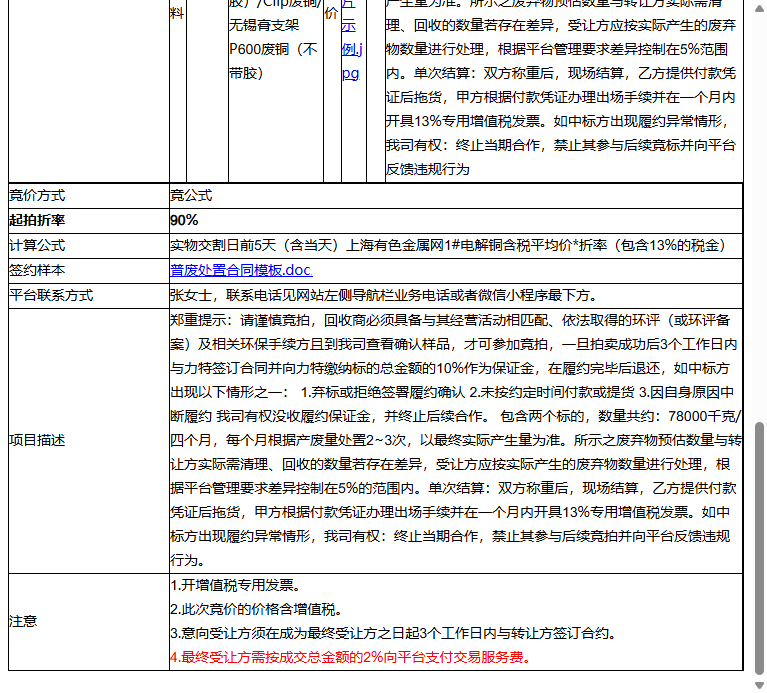This screenshot has height=693, width=767.
Task: Select the 平台联系方式 label cell
Action: pyautogui.click(x=89, y=295)
